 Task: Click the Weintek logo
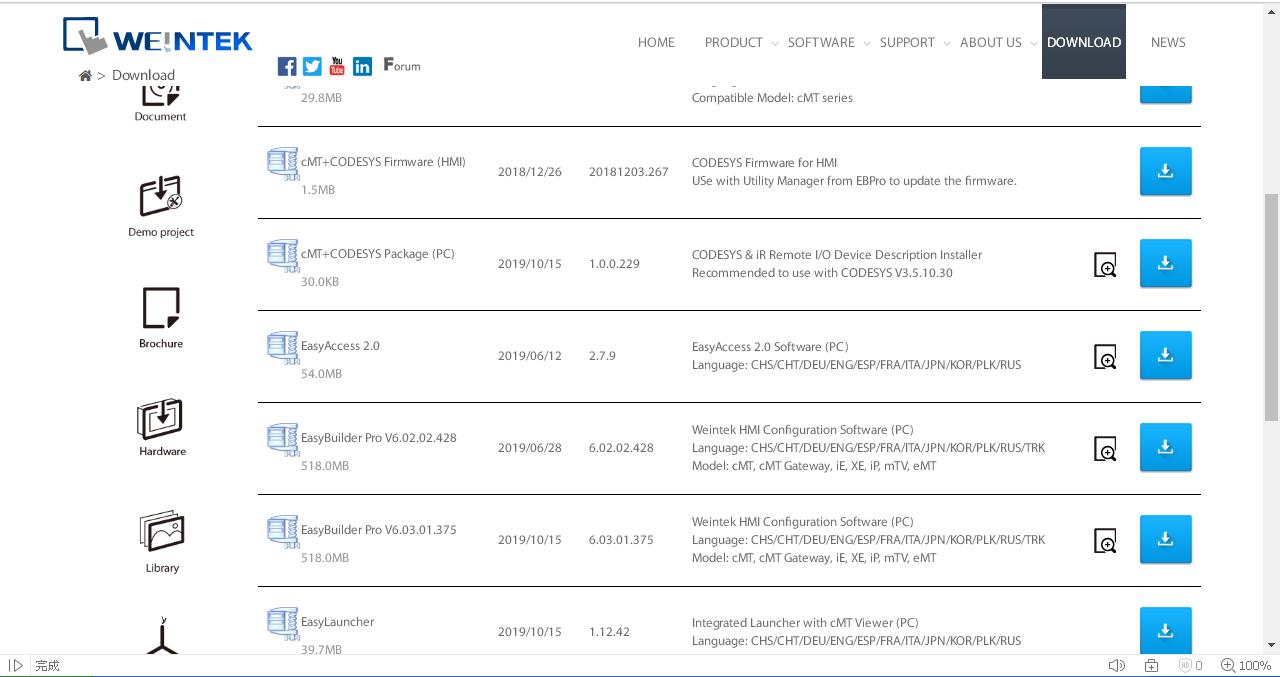[158, 36]
